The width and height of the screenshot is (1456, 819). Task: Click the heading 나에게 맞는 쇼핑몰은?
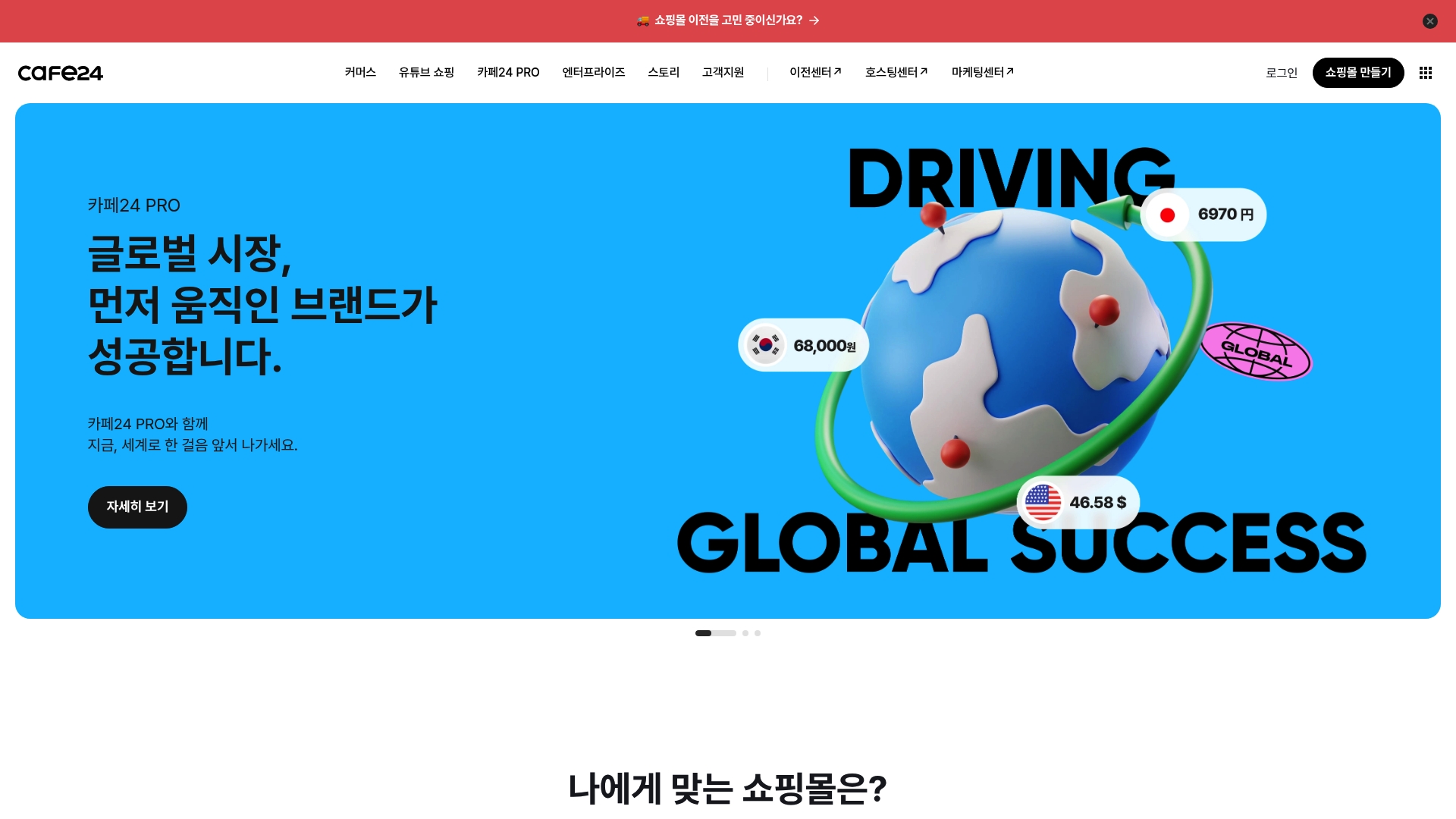click(x=728, y=789)
